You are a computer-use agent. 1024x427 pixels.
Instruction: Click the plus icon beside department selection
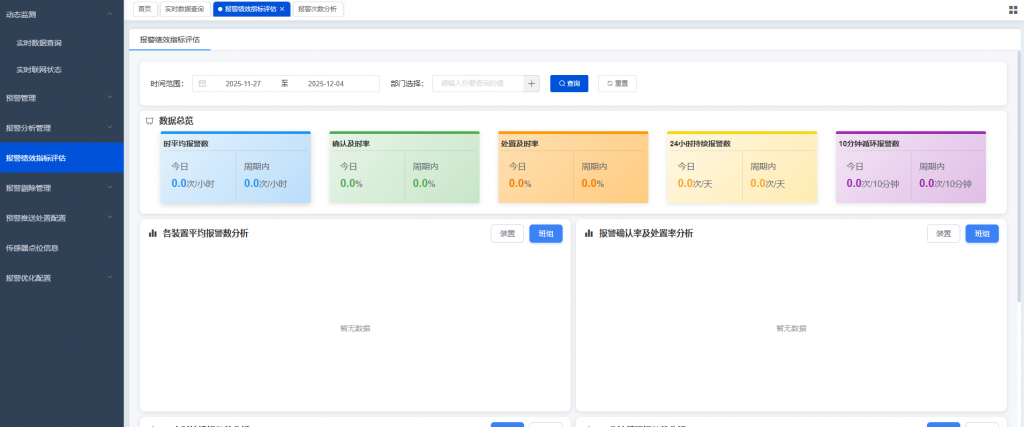pyautogui.click(x=532, y=84)
